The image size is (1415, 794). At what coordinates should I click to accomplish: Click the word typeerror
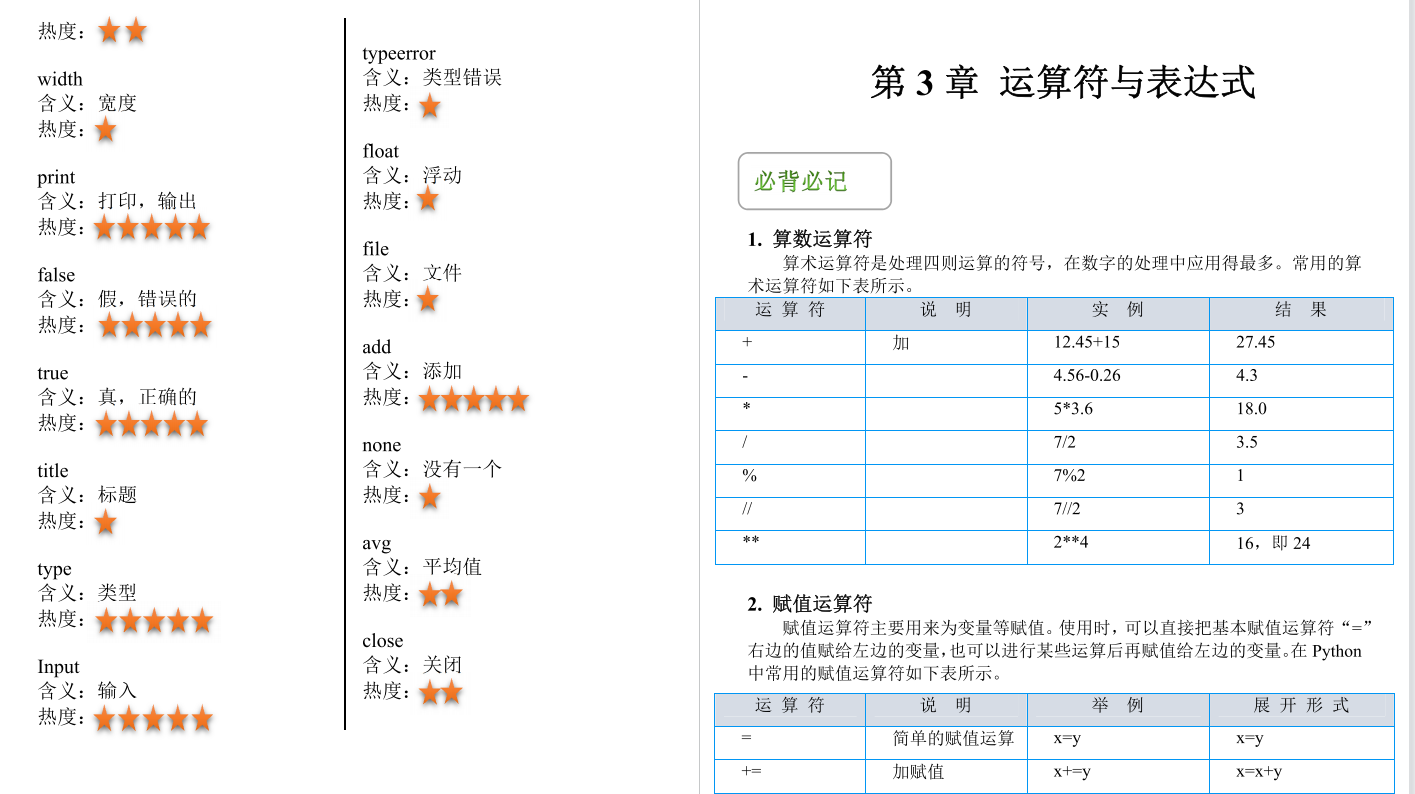pyautogui.click(x=399, y=54)
